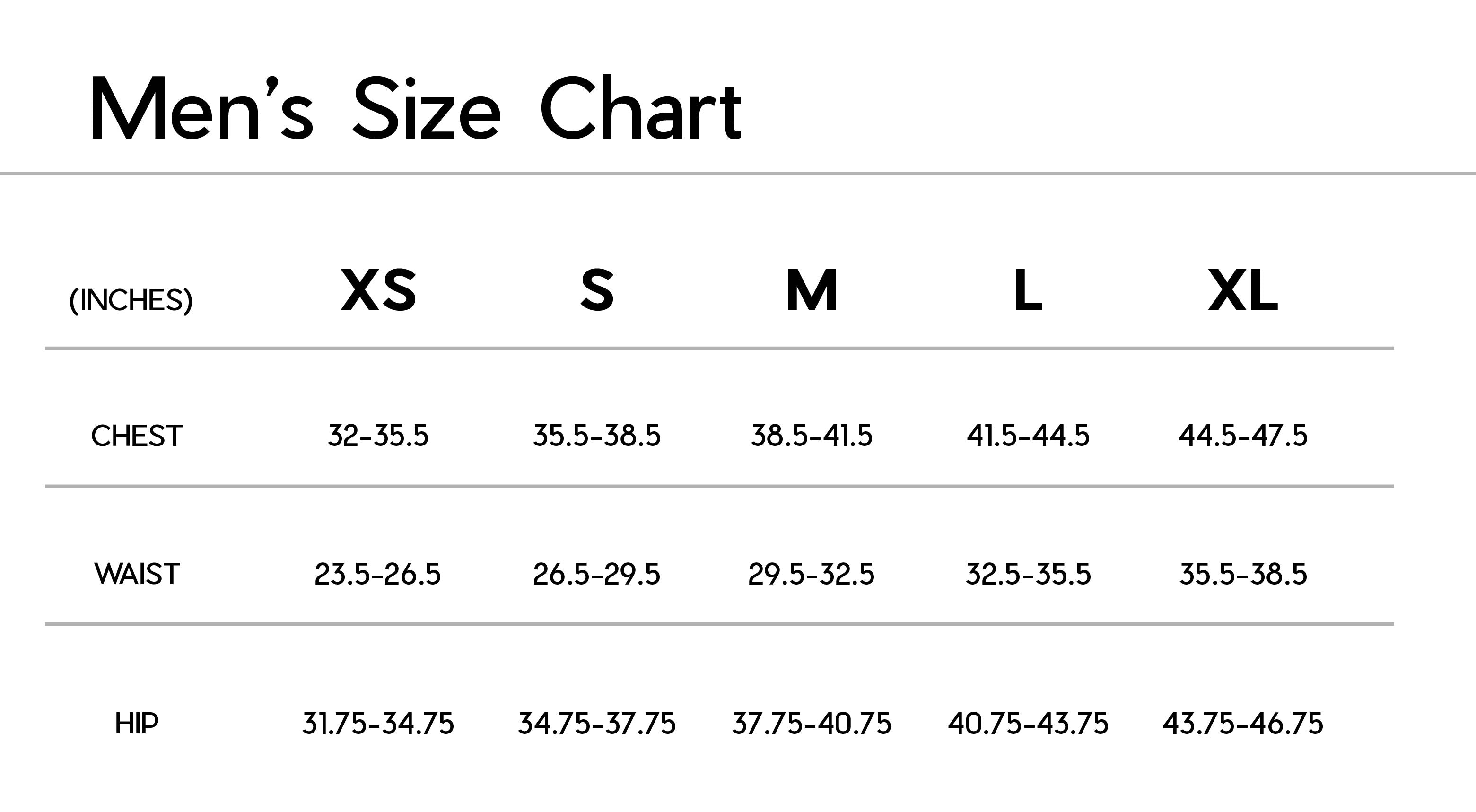Image resolution: width=1476 pixels, height=812 pixels.
Task: Click the HIP row label
Action: point(137,724)
